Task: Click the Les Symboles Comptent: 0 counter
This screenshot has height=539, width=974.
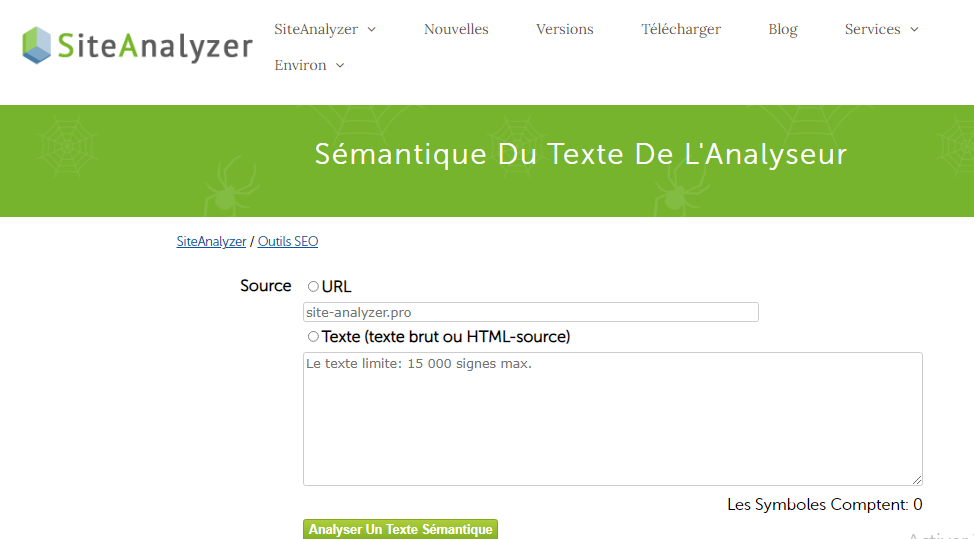Action: tap(824, 505)
